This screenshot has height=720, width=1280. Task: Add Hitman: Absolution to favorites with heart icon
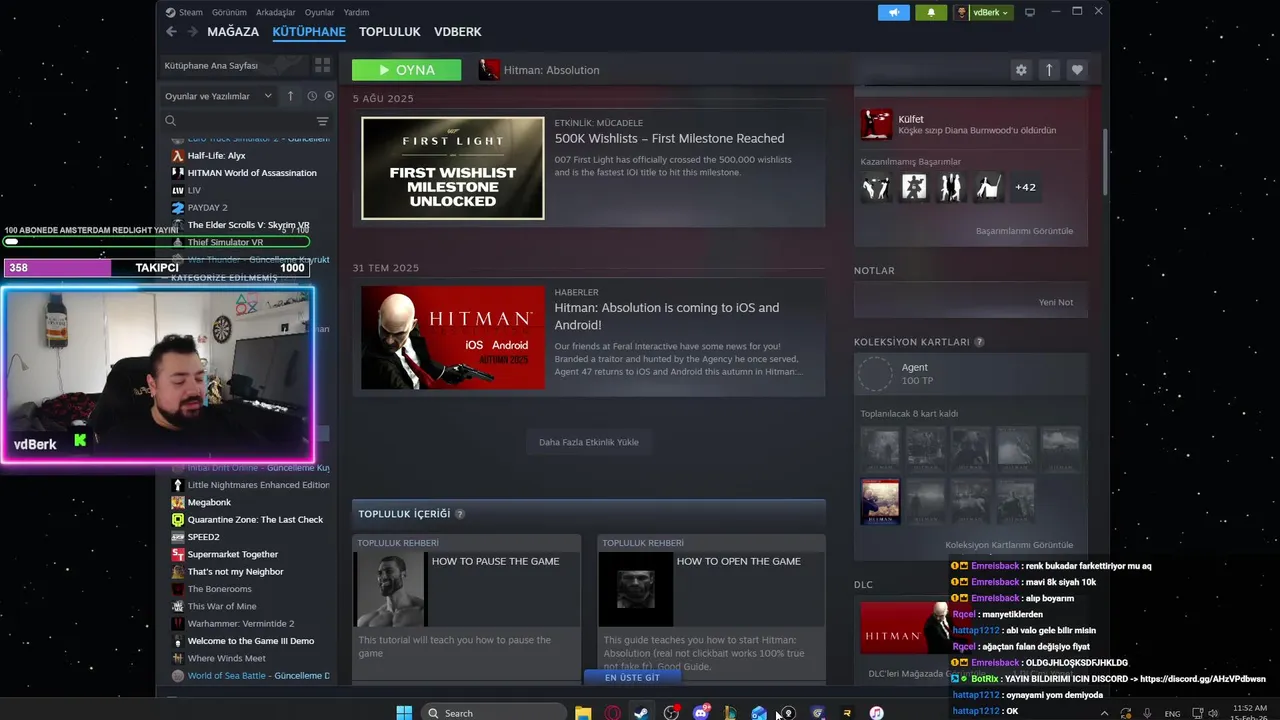pyautogui.click(x=1077, y=70)
